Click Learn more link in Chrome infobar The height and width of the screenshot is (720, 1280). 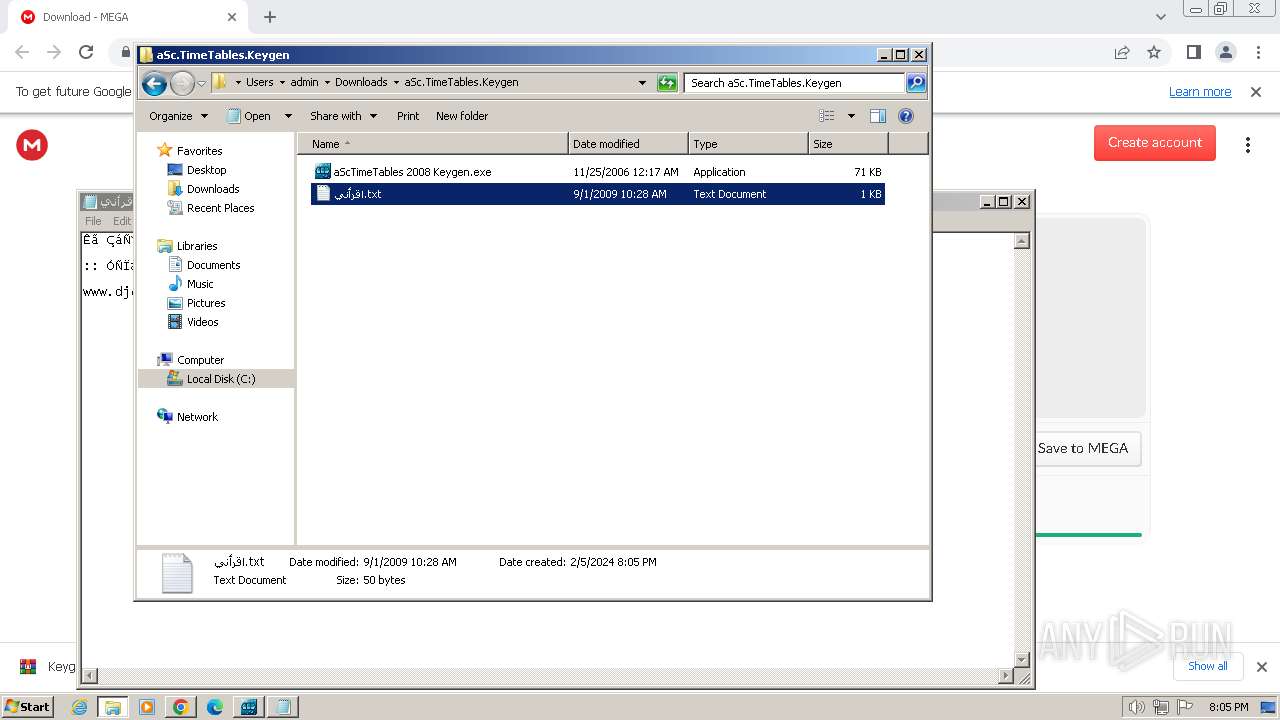click(x=1200, y=92)
